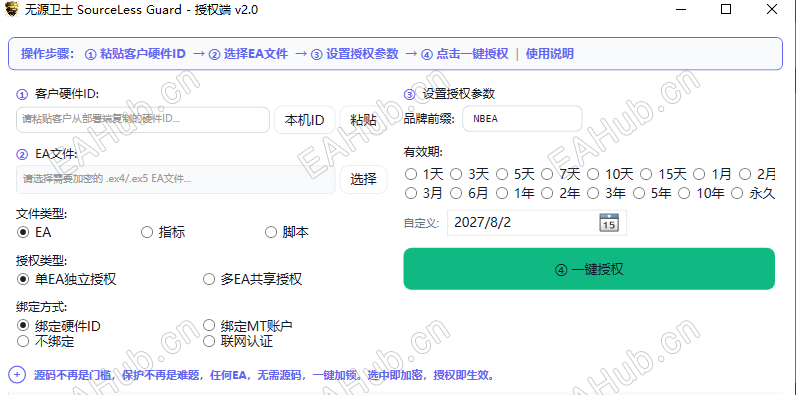Set validity to 10天
Viewport: 796px width, 395px height.
pyautogui.click(x=610, y=175)
